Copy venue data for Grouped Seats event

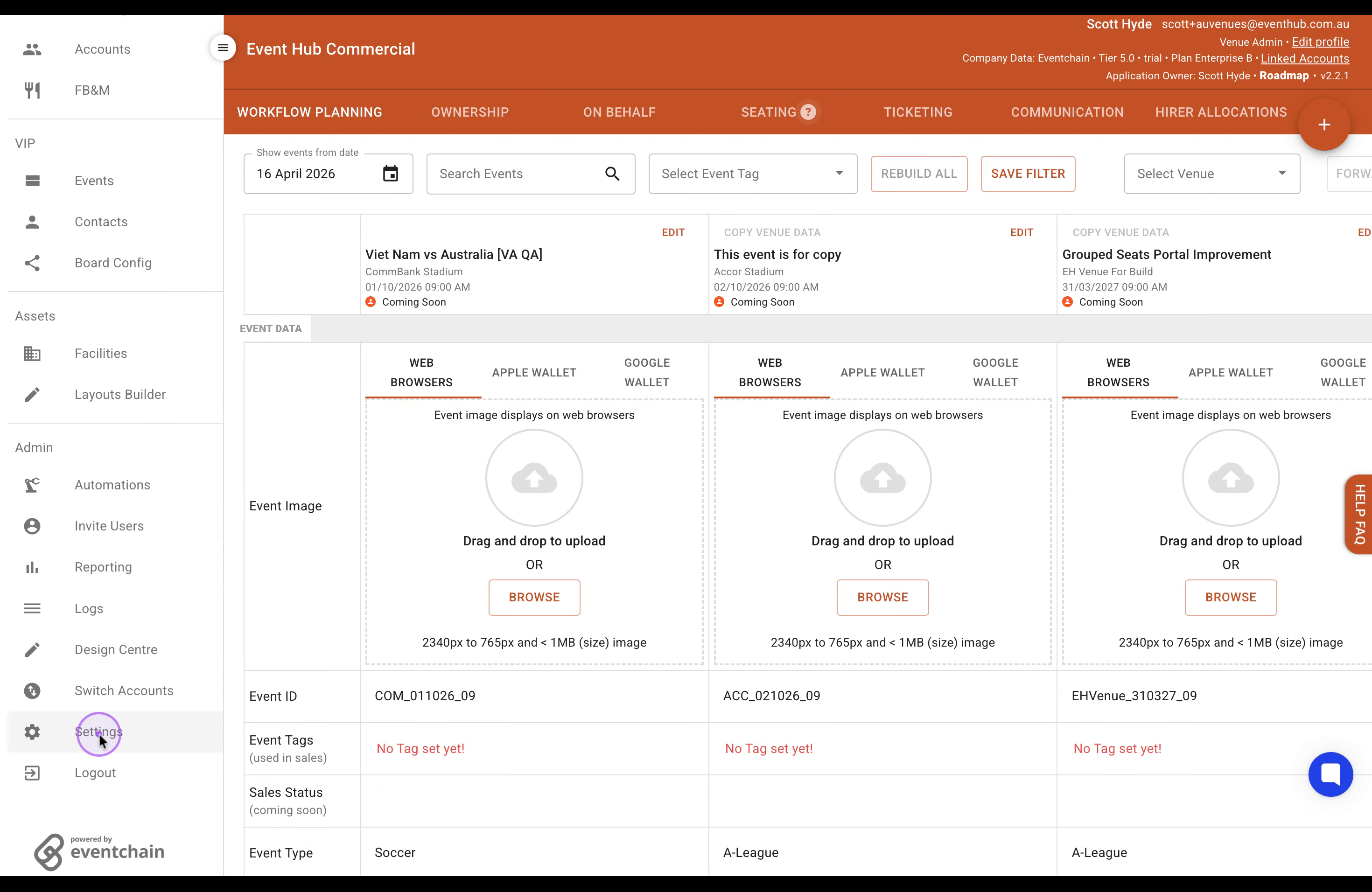coord(1120,233)
